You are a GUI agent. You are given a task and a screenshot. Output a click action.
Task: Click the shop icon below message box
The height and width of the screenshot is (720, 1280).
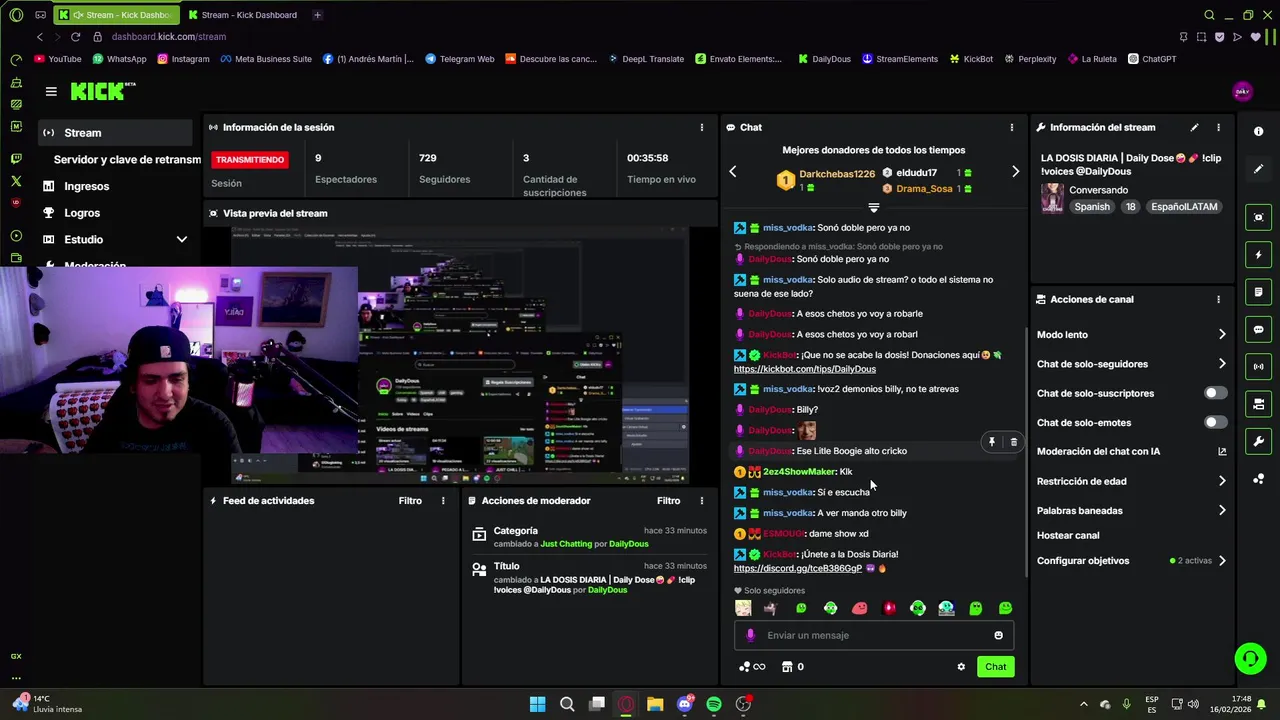click(x=787, y=667)
